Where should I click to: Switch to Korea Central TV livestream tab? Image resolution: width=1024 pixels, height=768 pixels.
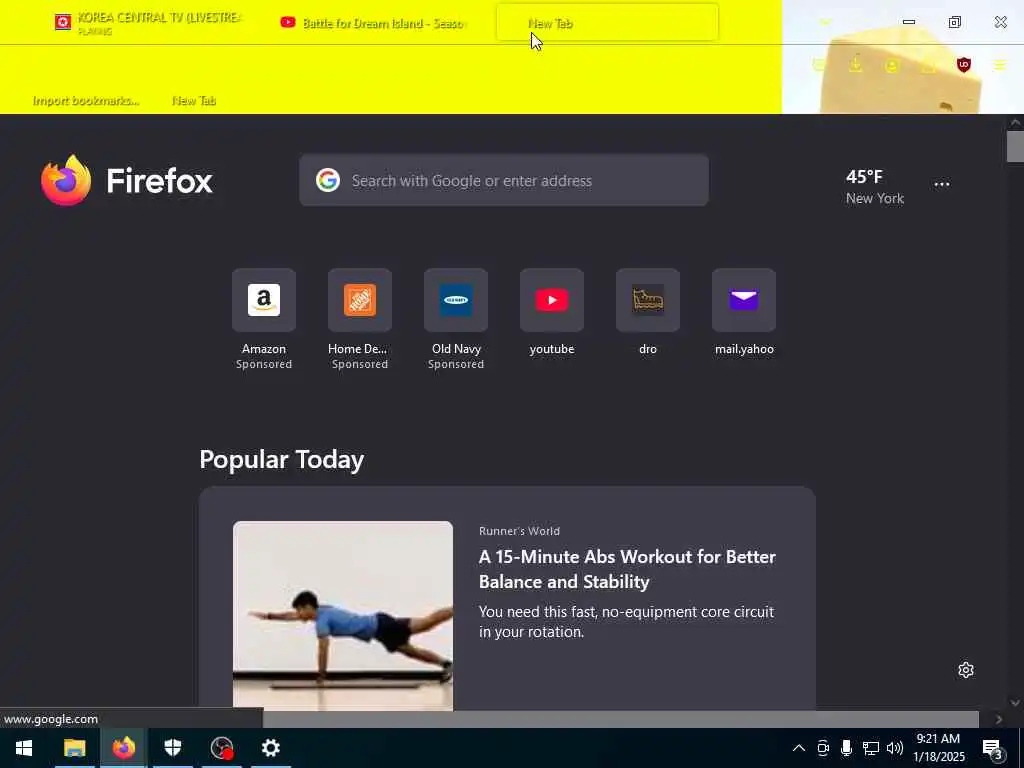[x=149, y=23]
